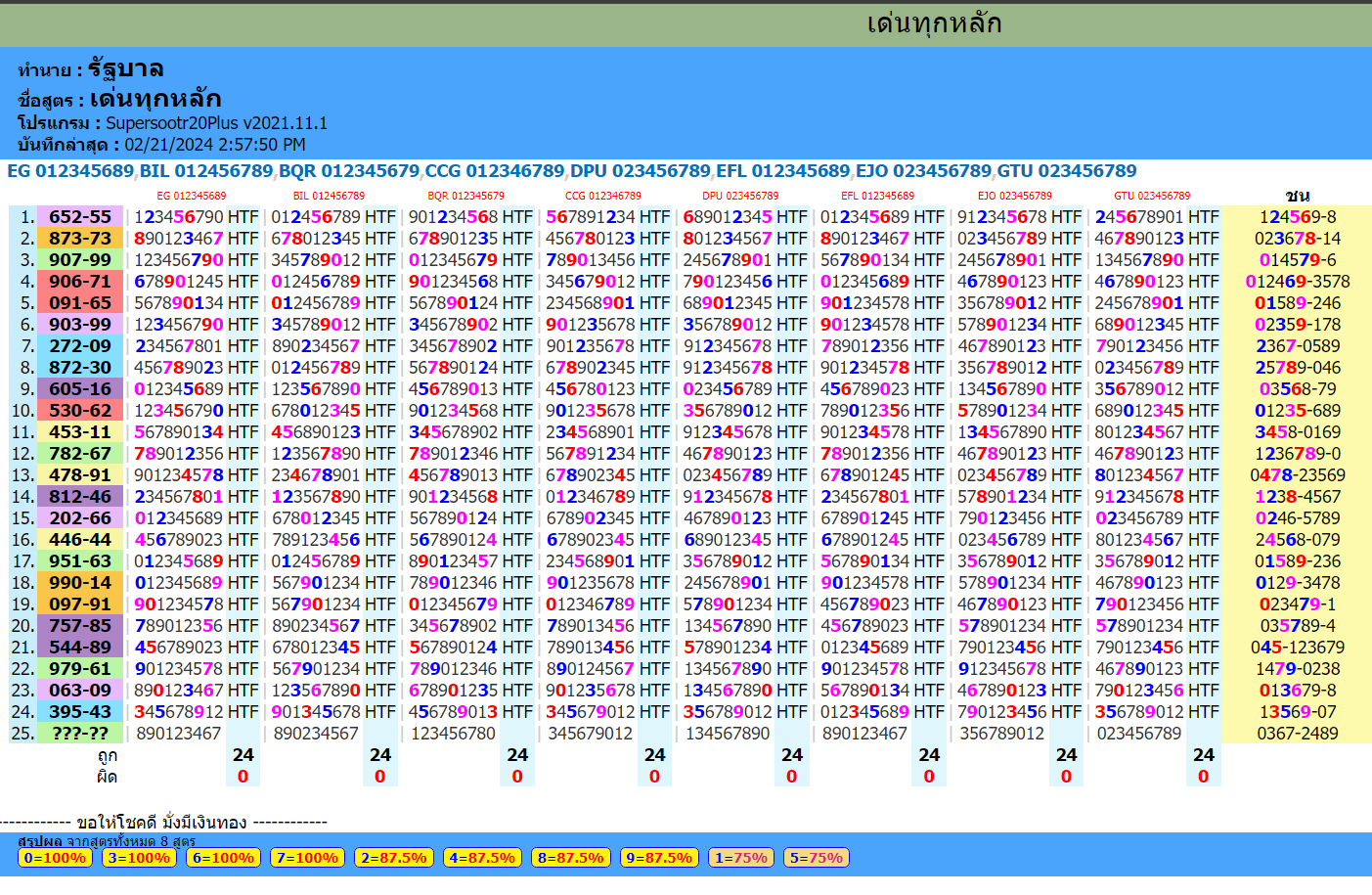
Task: Click the 9=87.5% summary badge
Action: click(659, 858)
